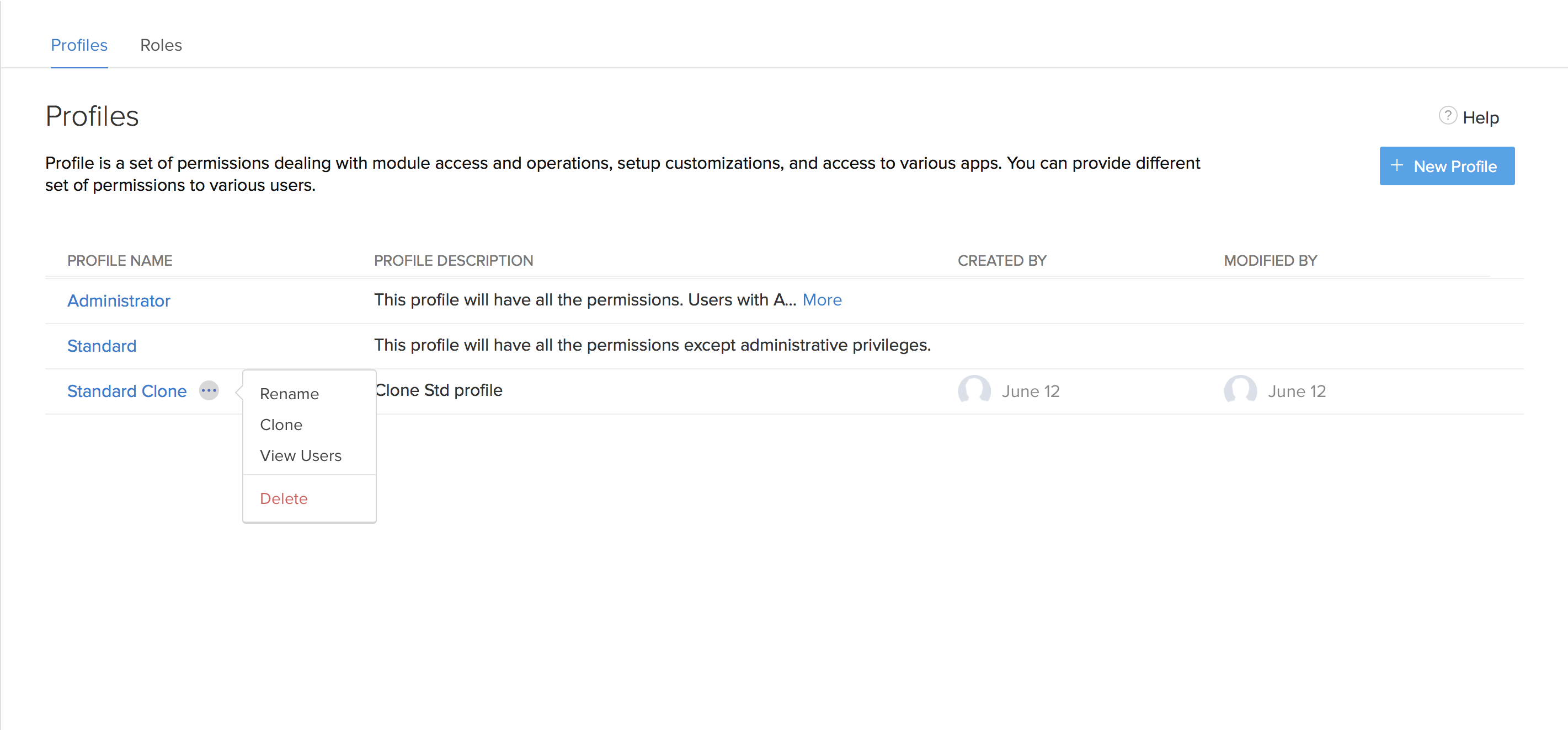Click the Modified By column header
Screen dimensions: 1568x730
[x=1271, y=260]
